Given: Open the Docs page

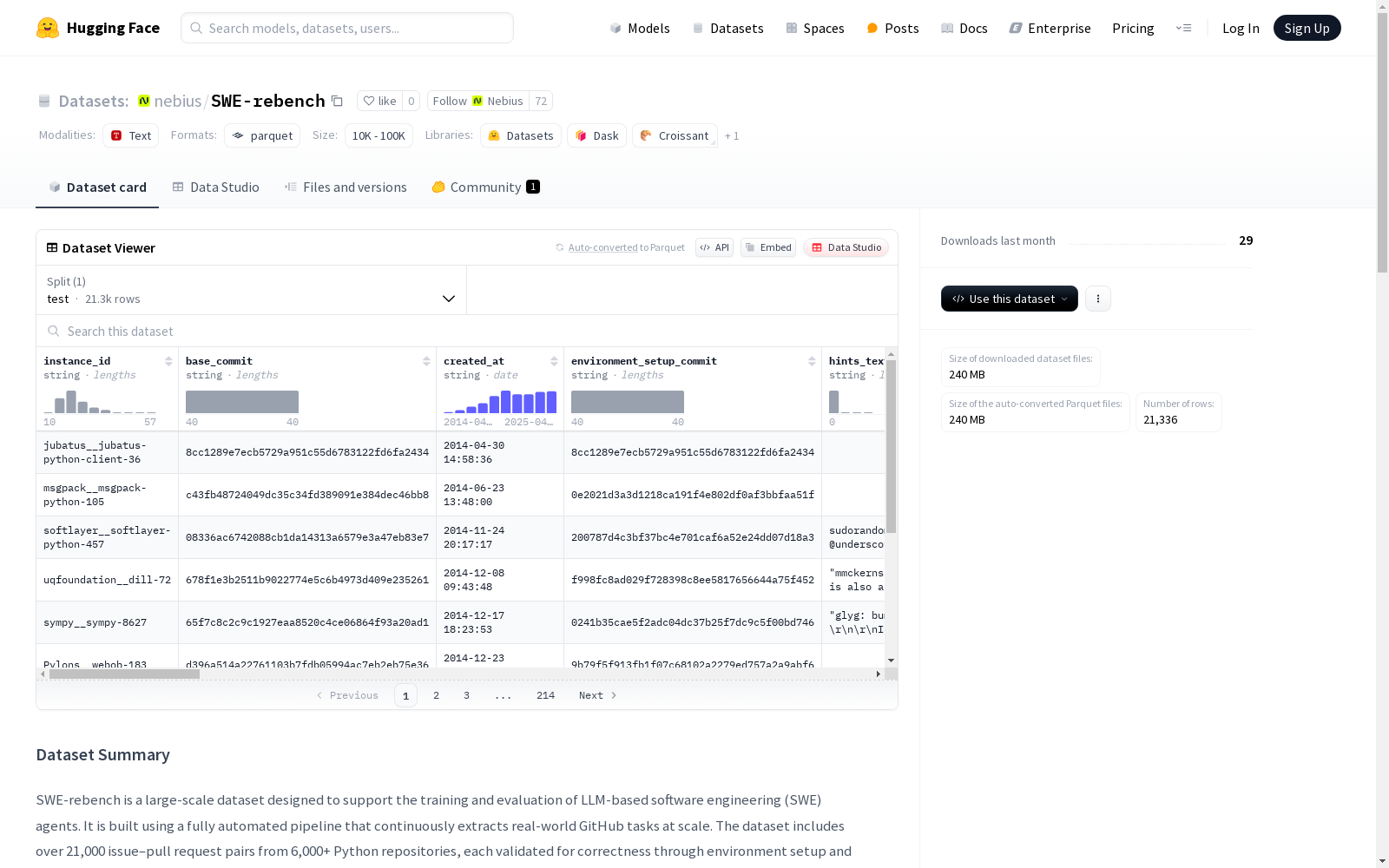Looking at the screenshot, I should [x=964, y=28].
